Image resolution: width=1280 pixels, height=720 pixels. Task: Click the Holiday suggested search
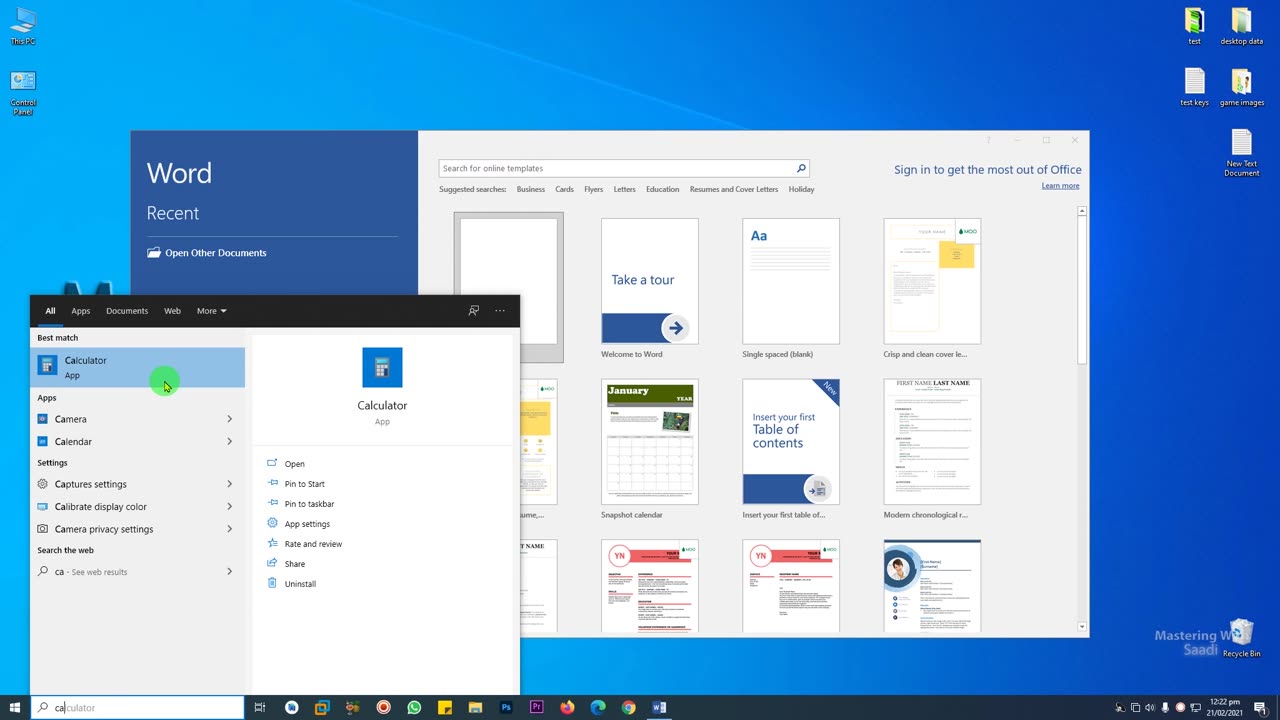tap(801, 189)
